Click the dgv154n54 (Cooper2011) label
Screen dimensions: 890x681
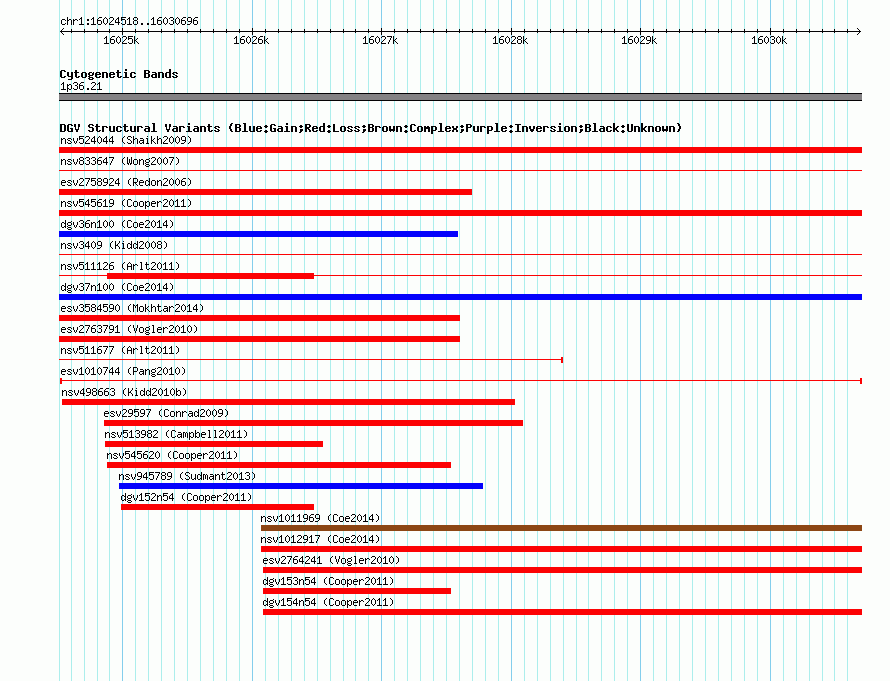tap(328, 602)
